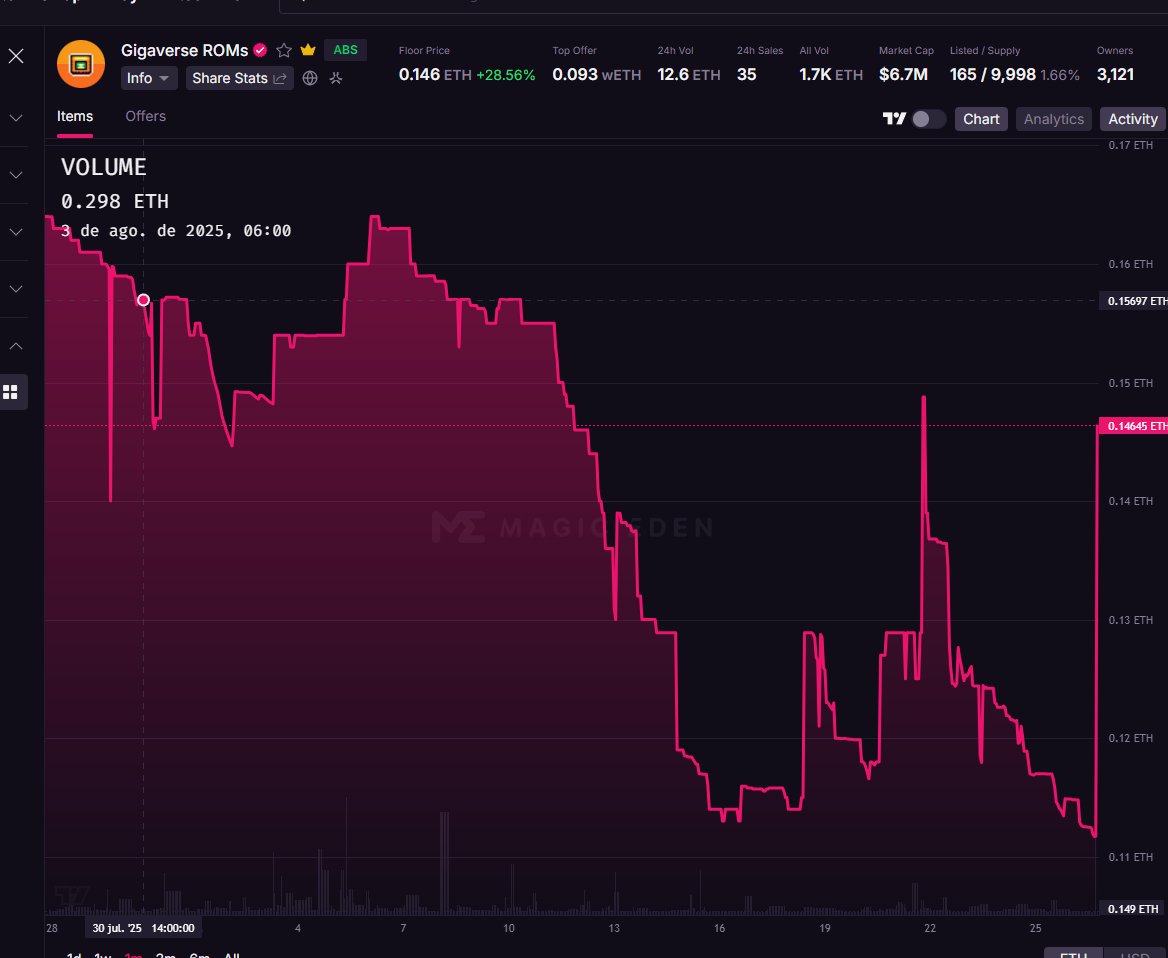
Task: Collapse the expanded section using the upward chevron
Action: point(16,346)
